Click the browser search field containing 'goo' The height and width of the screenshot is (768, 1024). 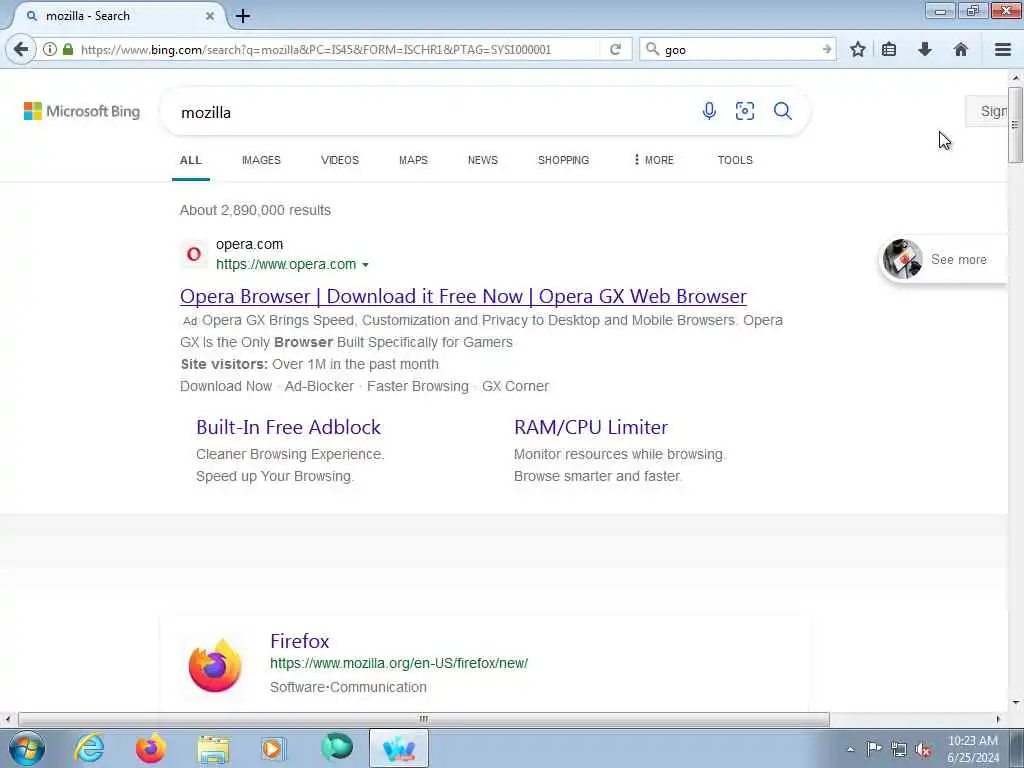point(740,50)
